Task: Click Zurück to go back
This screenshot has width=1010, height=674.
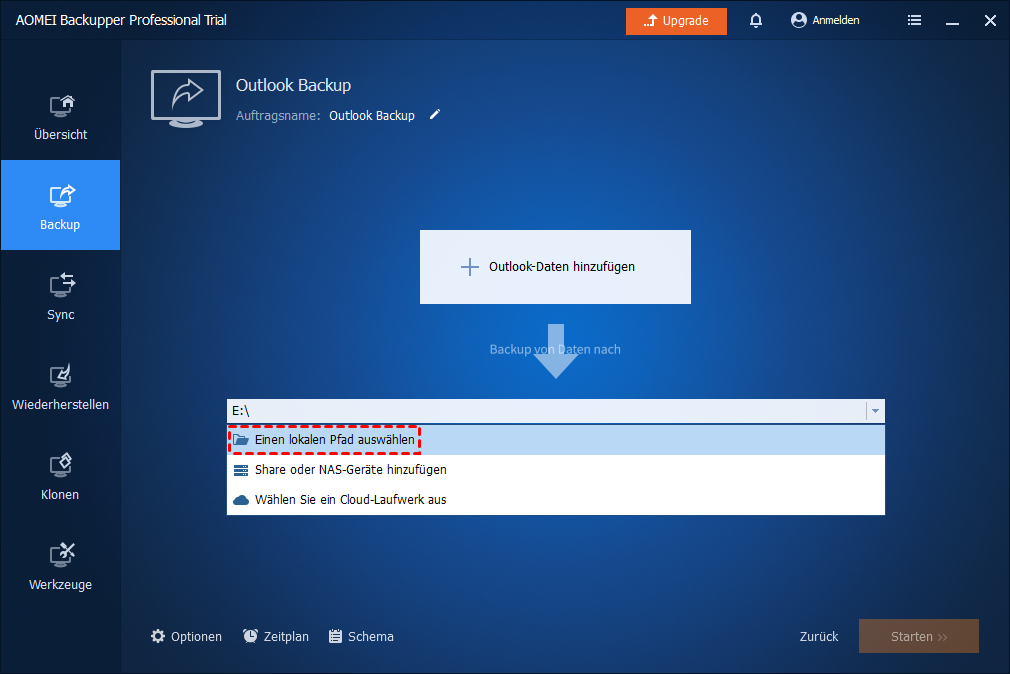Action: point(819,637)
